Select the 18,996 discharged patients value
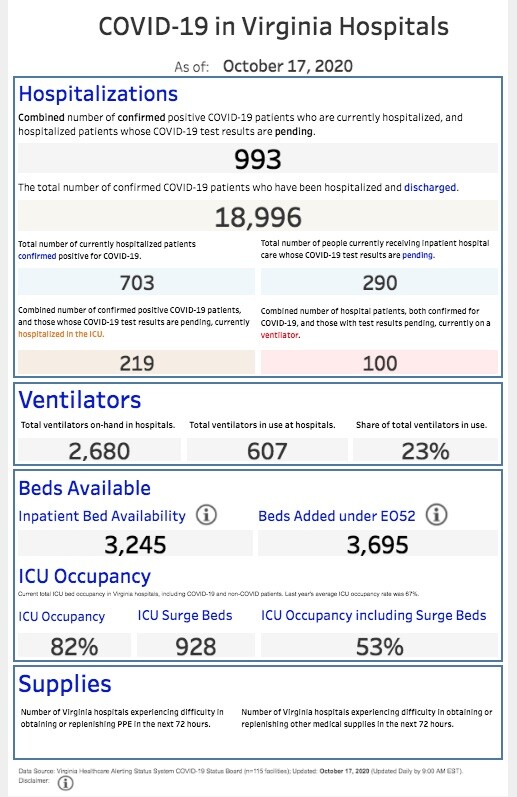Viewport: 517px width, 797px height. click(x=258, y=217)
